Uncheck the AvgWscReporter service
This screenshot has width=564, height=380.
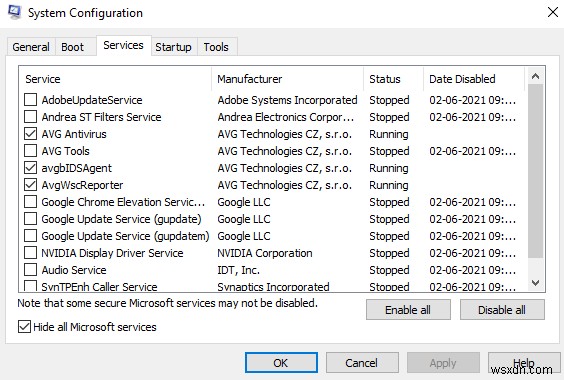tap(30, 185)
